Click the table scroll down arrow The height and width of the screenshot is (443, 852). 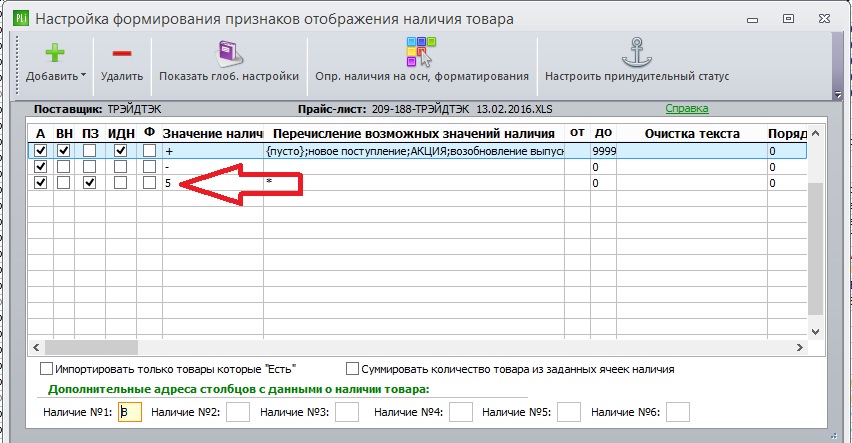tap(815, 331)
